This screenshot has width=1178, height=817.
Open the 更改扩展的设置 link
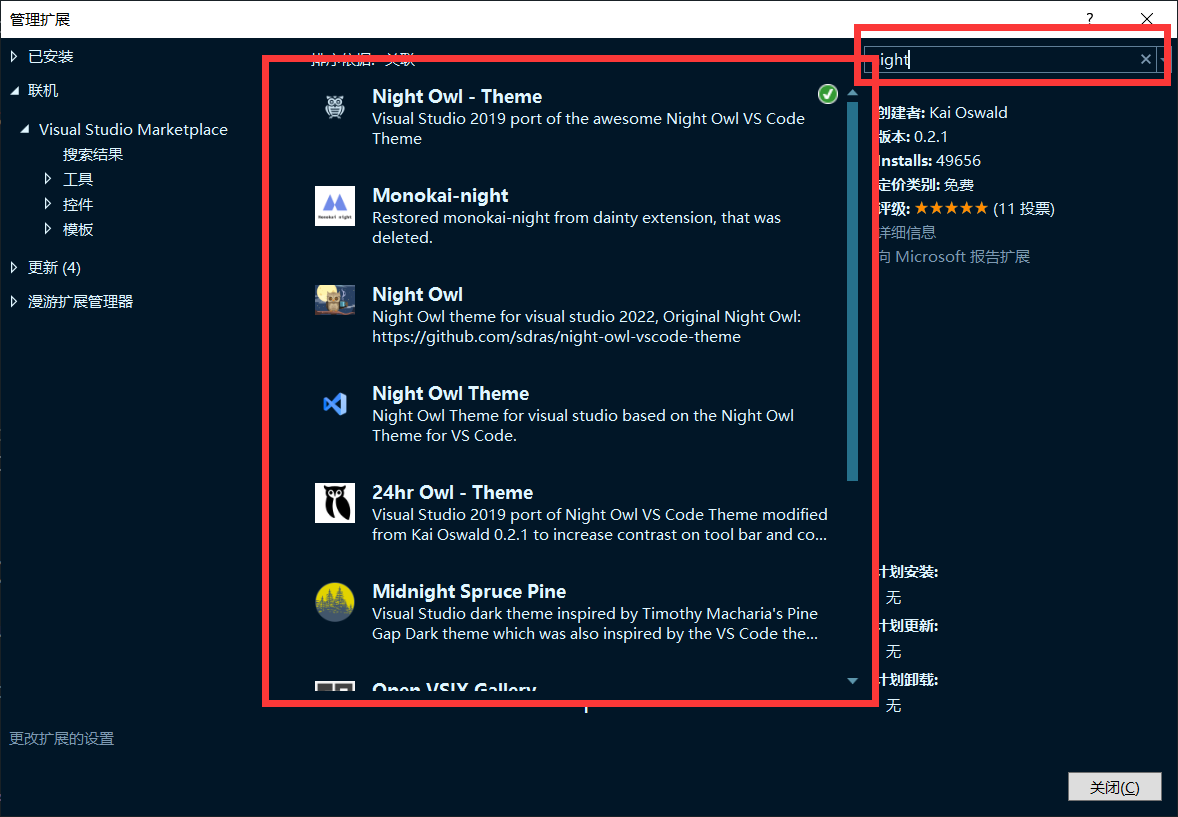[x=62, y=738]
